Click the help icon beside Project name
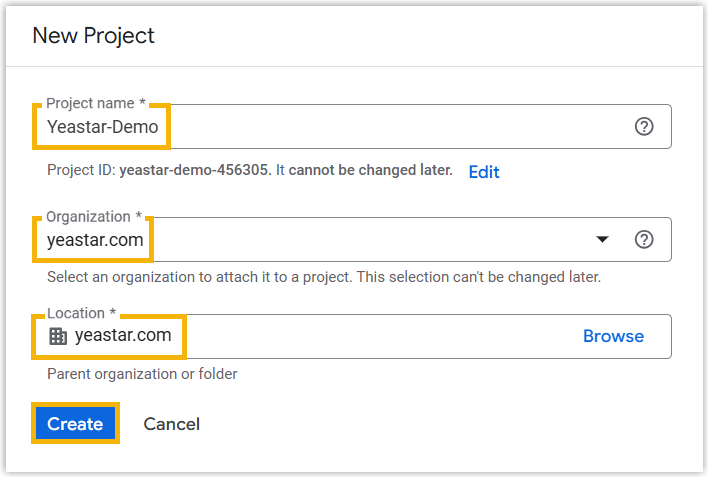 (644, 127)
